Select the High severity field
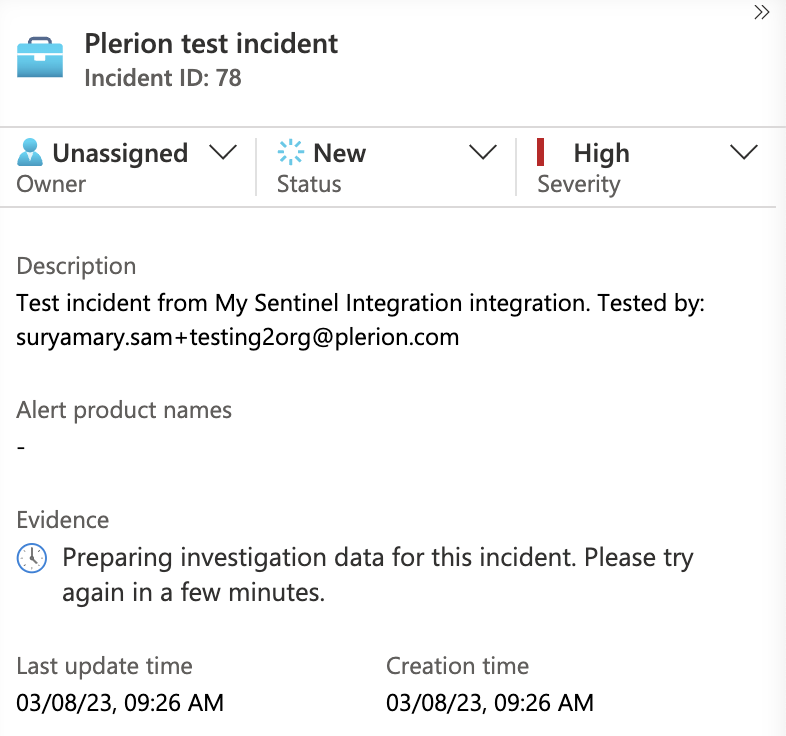 point(647,166)
